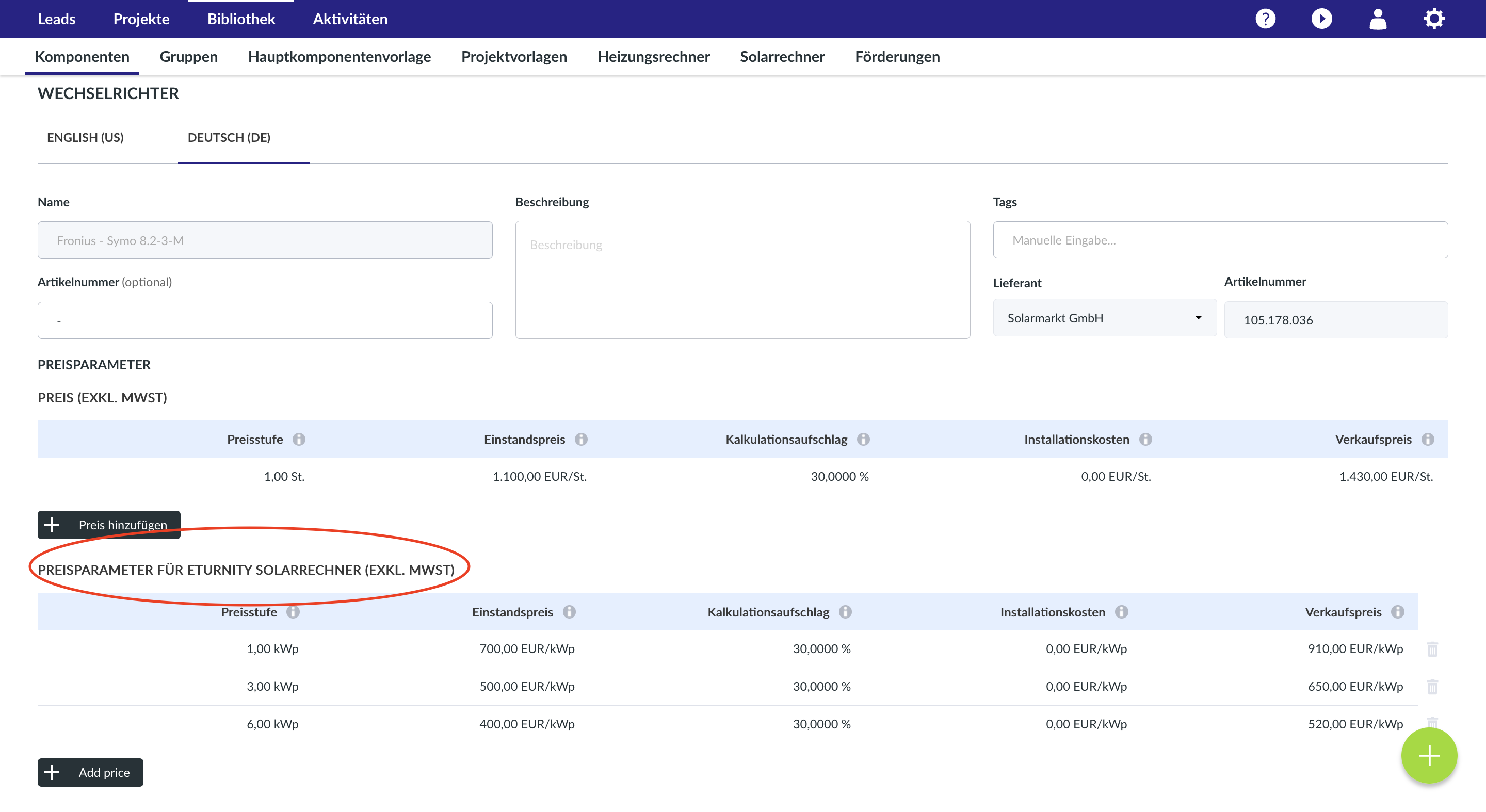Screen dimensions: 1486x812
Task: Show info for Einstandspreis in Solarrechner table
Action: [569, 612]
